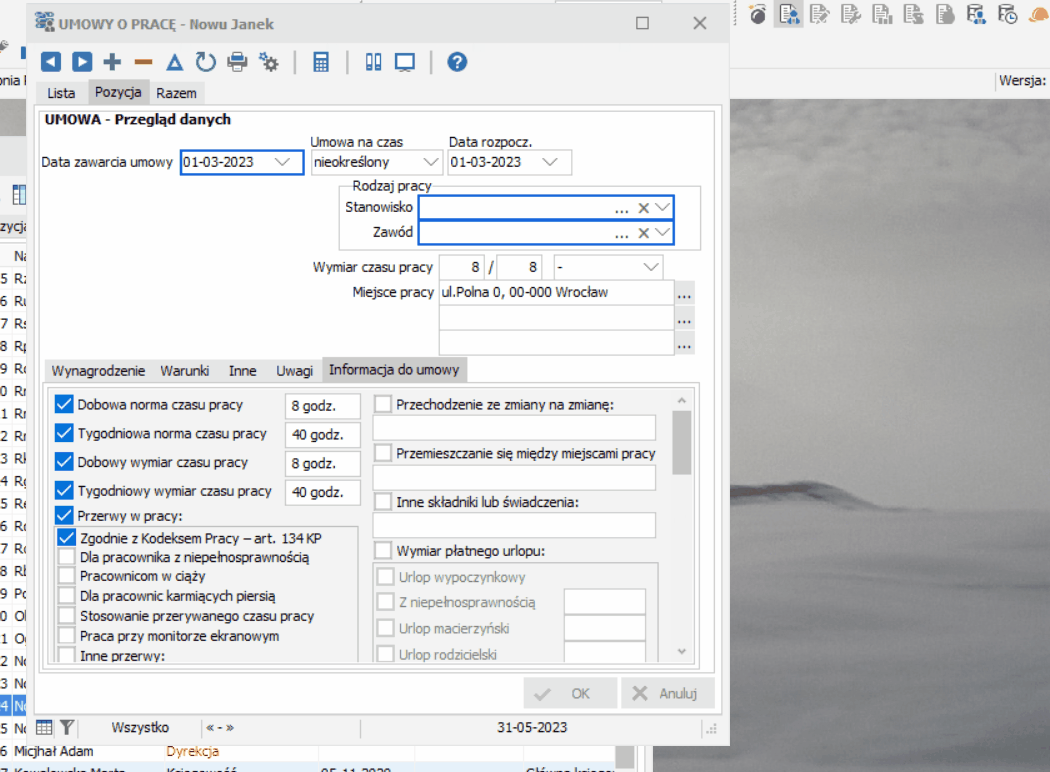Print with the printer icon
Image resolution: width=1050 pixels, height=772 pixels.
[237, 62]
